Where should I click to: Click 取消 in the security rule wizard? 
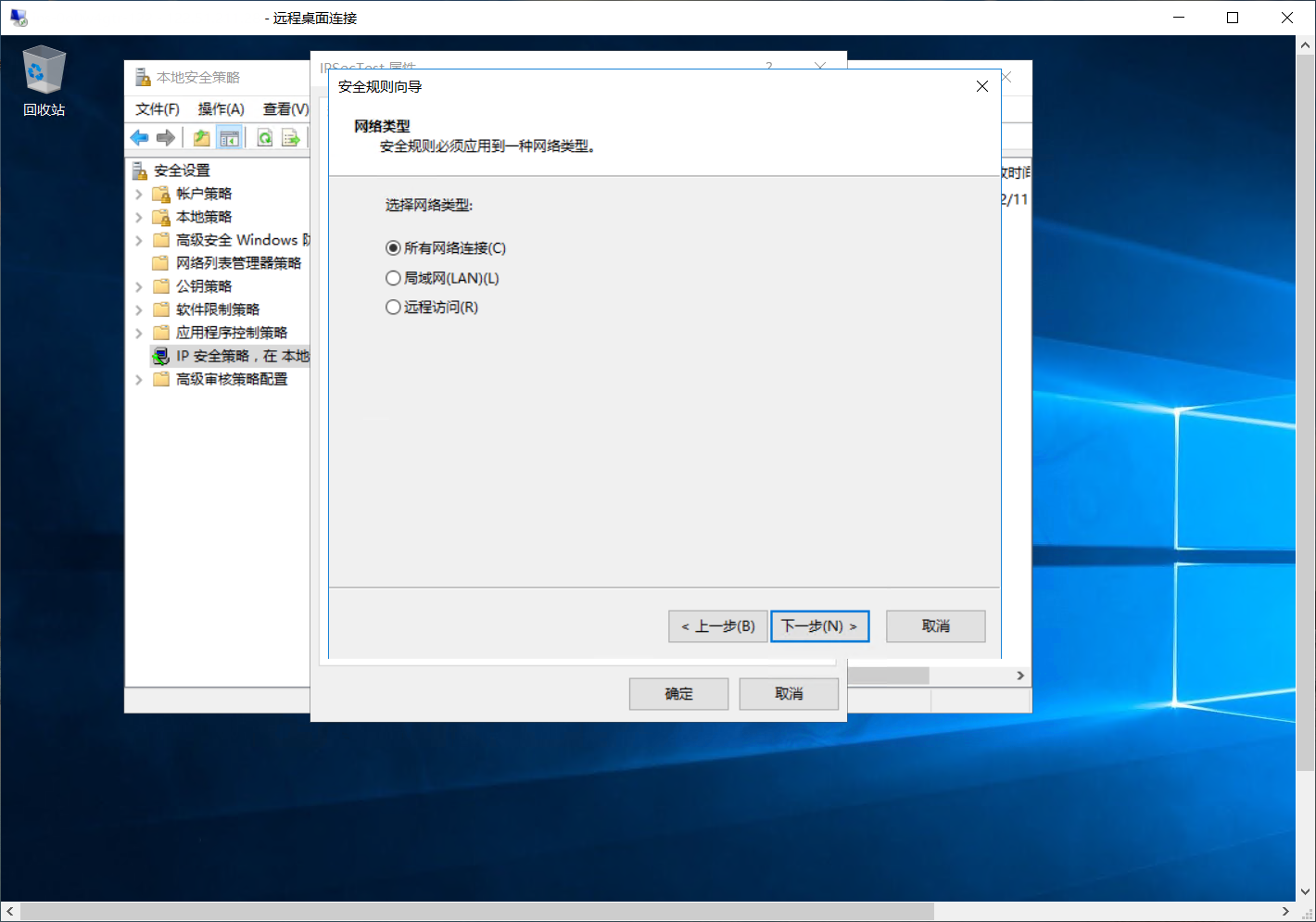936,626
